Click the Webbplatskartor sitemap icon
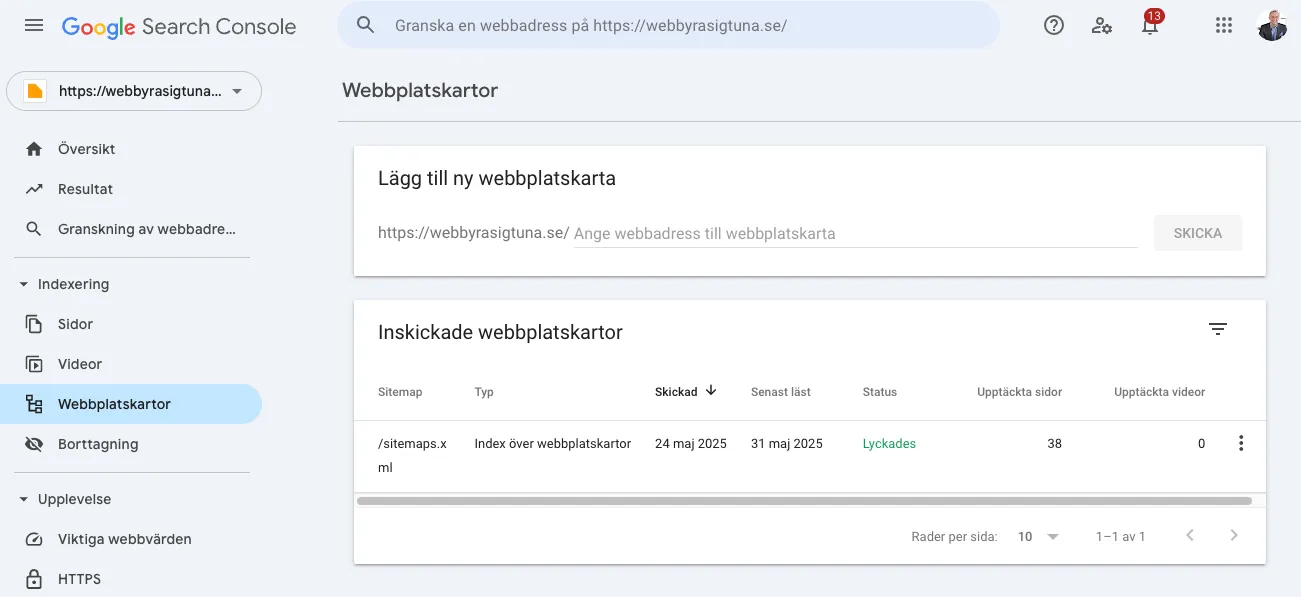Viewport: 1301px width, 597px height. [x=34, y=404]
